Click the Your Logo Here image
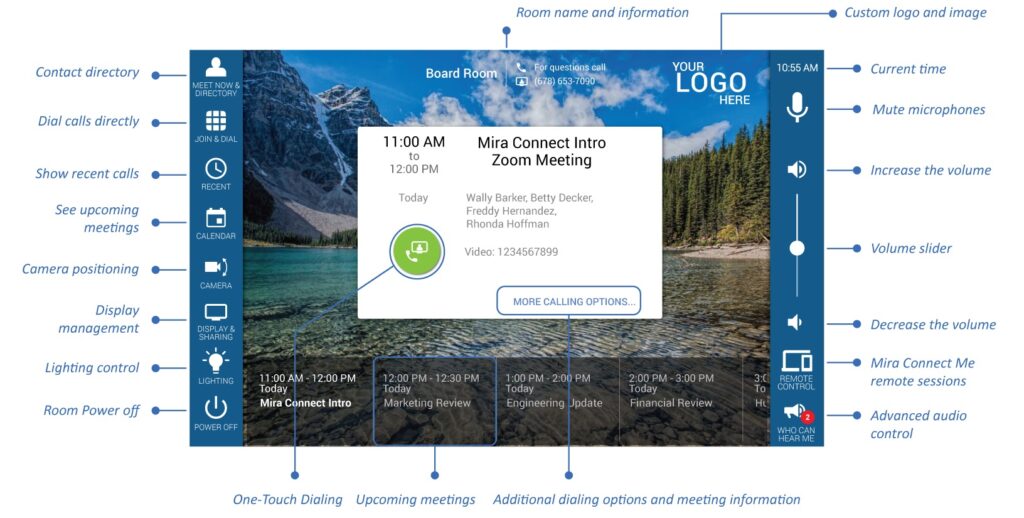This screenshot has height=518, width=1024. click(x=711, y=83)
